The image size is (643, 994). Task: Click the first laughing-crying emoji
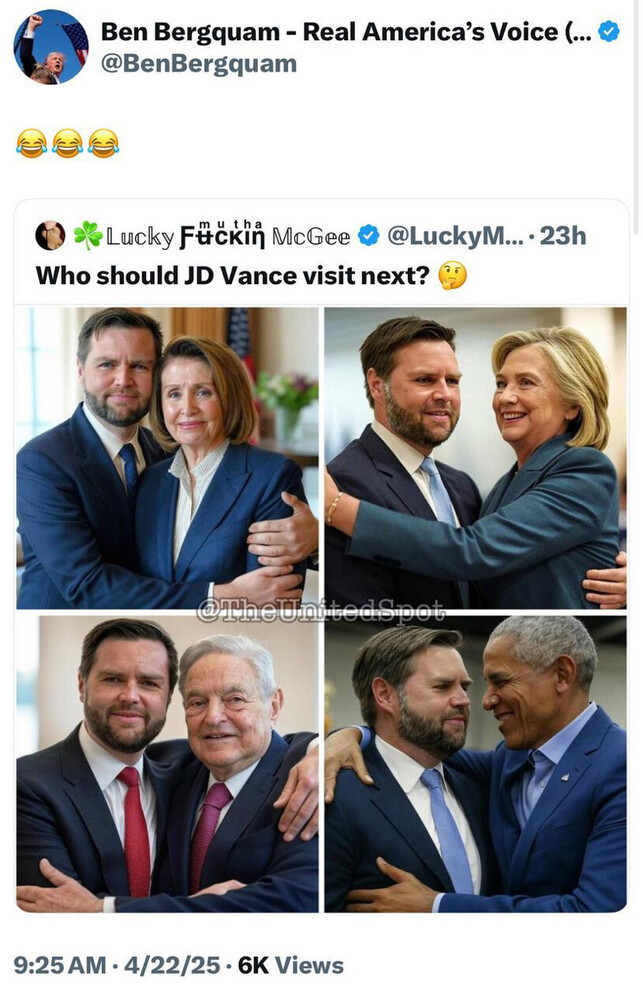click(x=31, y=144)
